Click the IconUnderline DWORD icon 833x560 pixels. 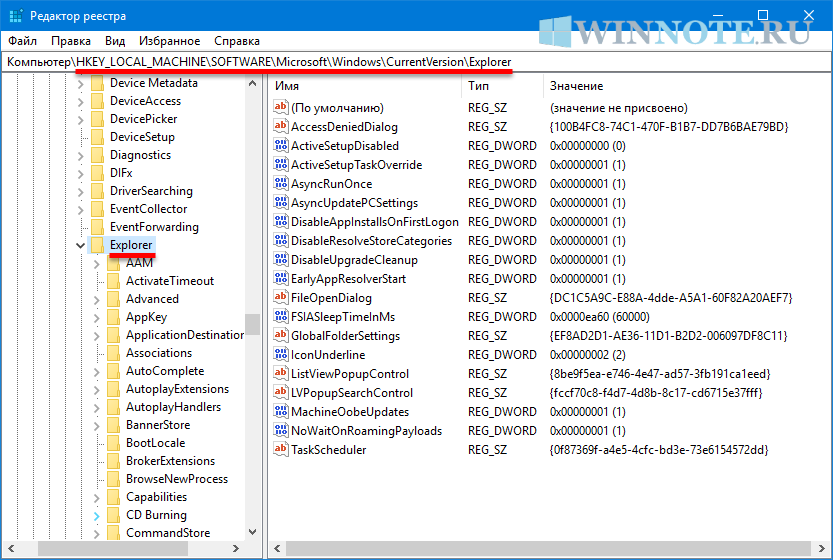[x=280, y=354]
